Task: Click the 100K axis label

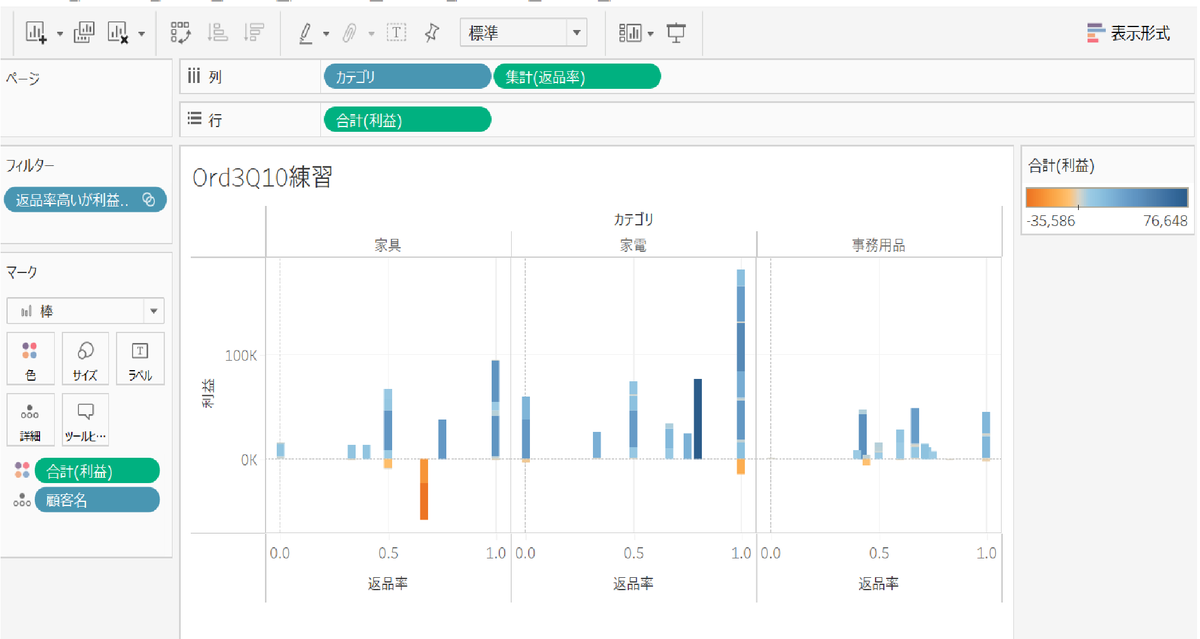Action: coord(241,355)
